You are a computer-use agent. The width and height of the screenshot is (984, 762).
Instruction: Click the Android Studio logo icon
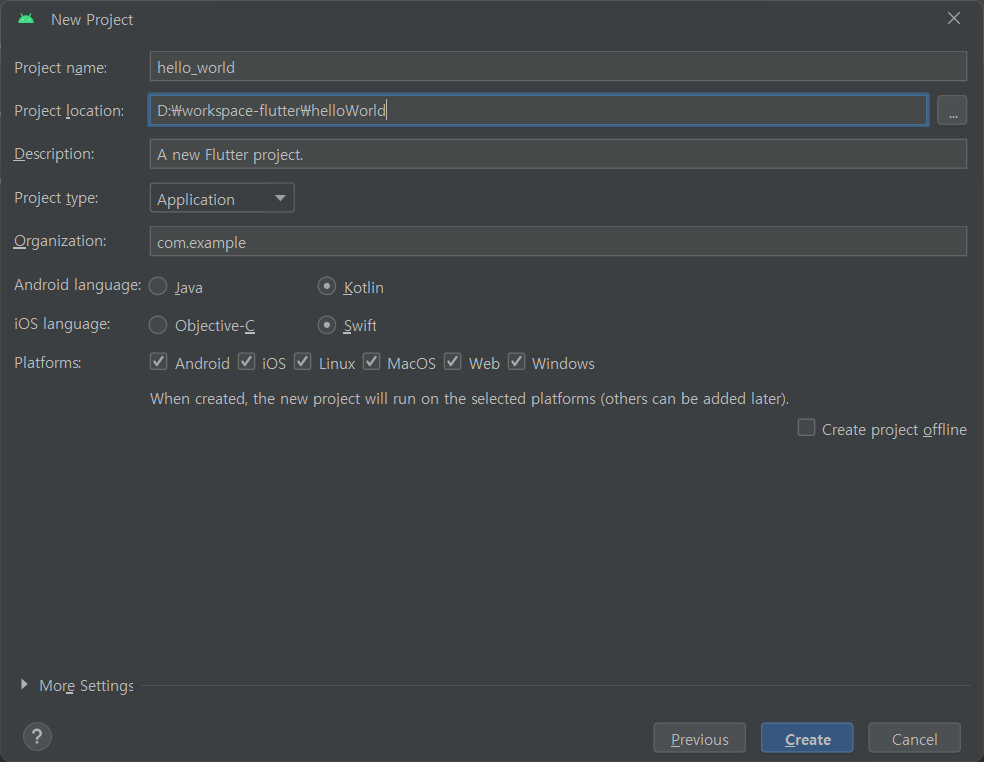26,19
